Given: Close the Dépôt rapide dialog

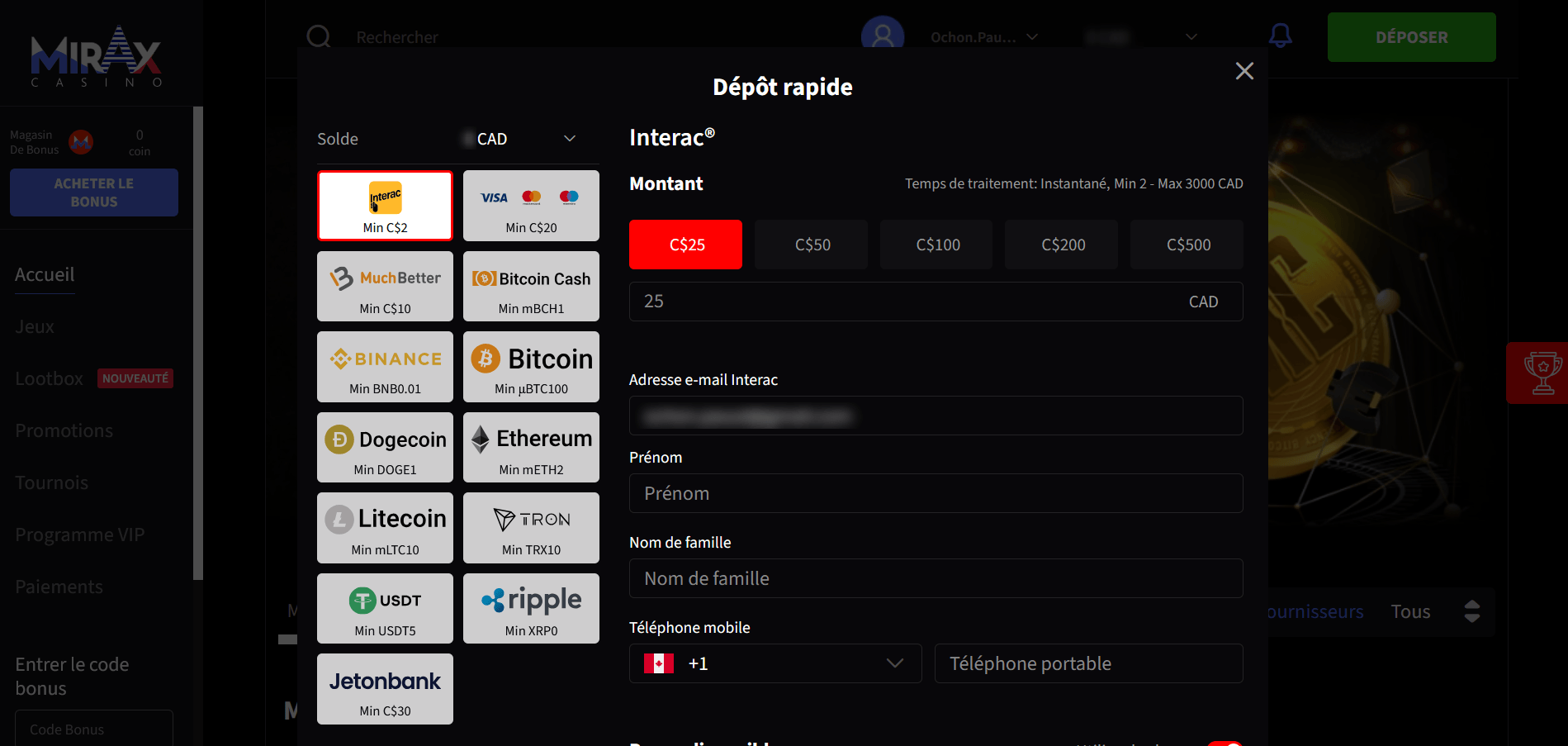Looking at the screenshot, I should pyautogui.click(x=1244, y=71).
